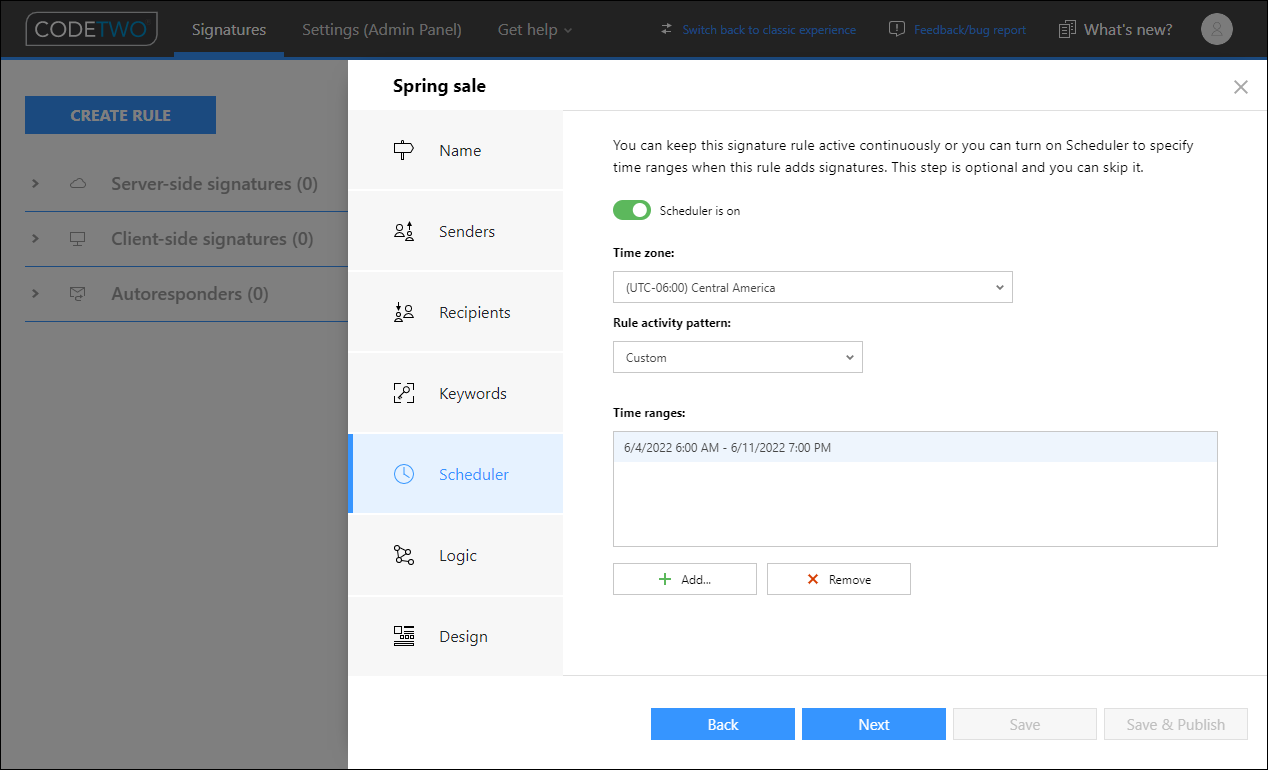Image resolution: width=1268 pixels, height=770 pixels.
Task: Click Switch back to classic experience link
Action: coord(769,30)
